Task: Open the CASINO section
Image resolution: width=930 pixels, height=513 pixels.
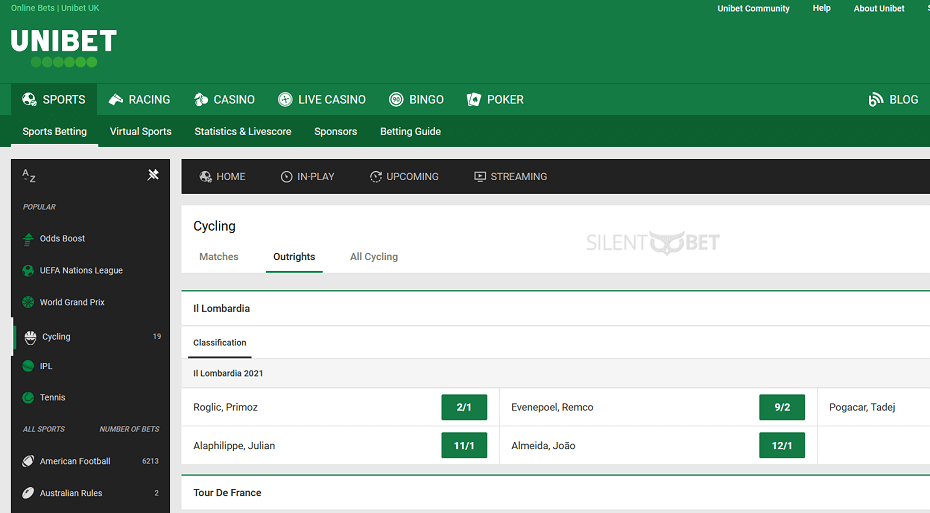Action: pyautogui.click(x=224, y=100)
